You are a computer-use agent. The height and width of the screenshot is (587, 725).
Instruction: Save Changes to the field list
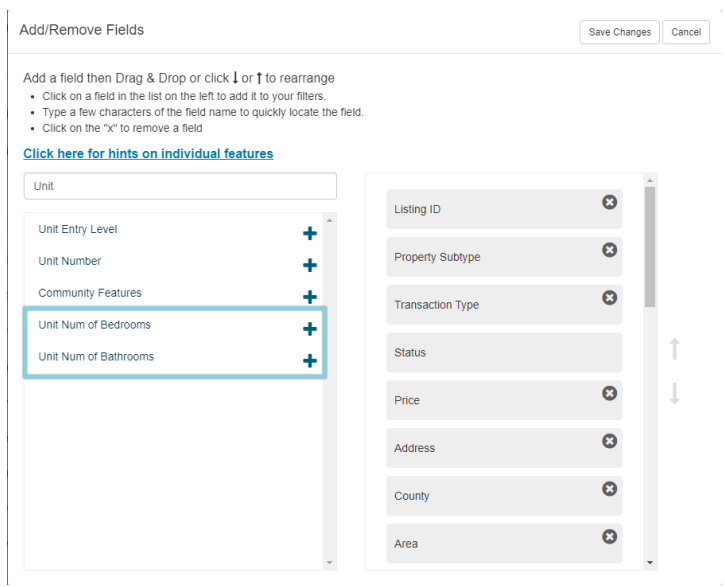[619, 32]
